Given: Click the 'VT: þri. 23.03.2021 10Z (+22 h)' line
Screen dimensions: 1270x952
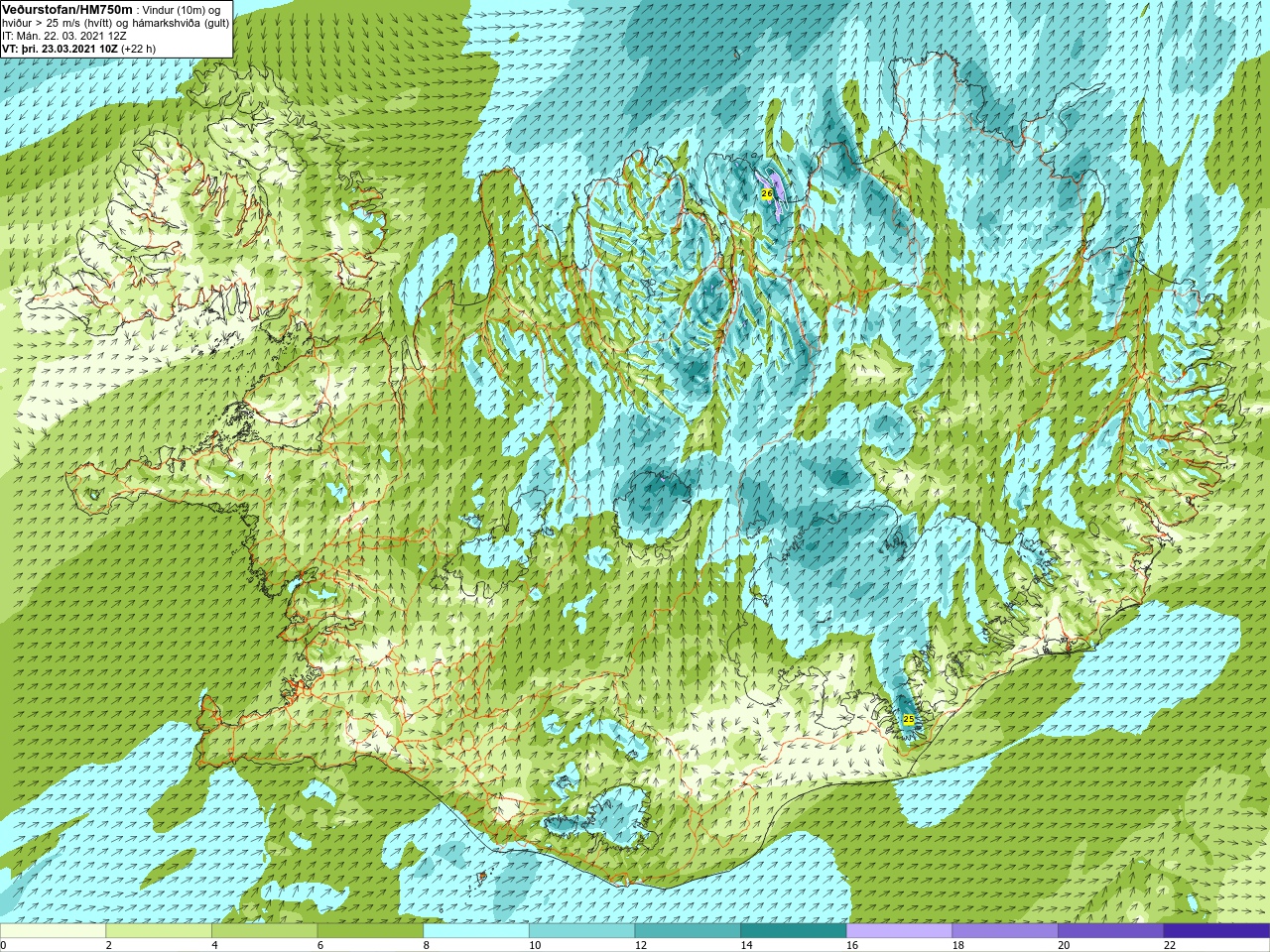Looking at the screenshot, I should point(78,49).
